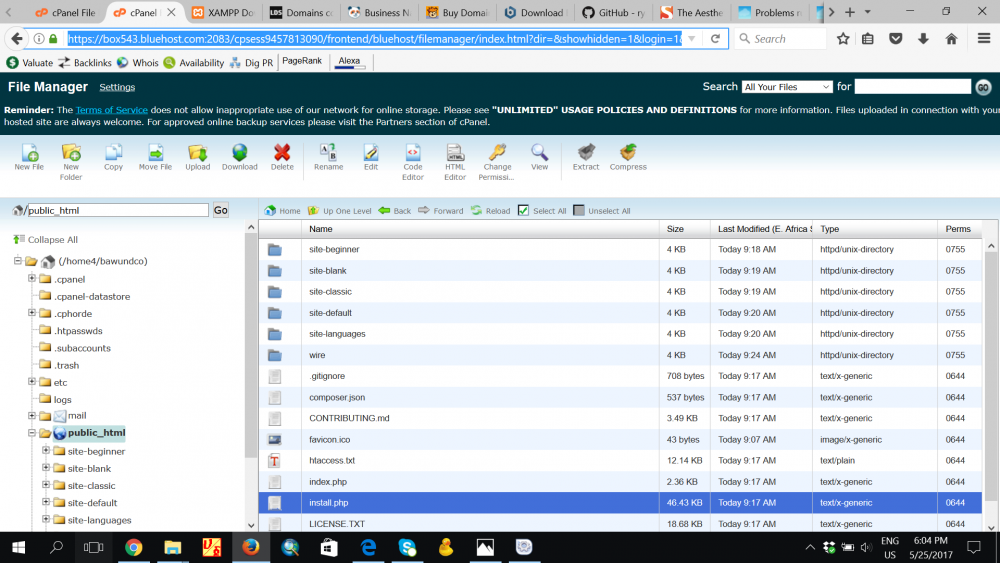Click the Download toolbar icon
Viewport: 1000px width, 563px height.
(x=239, y=156)
